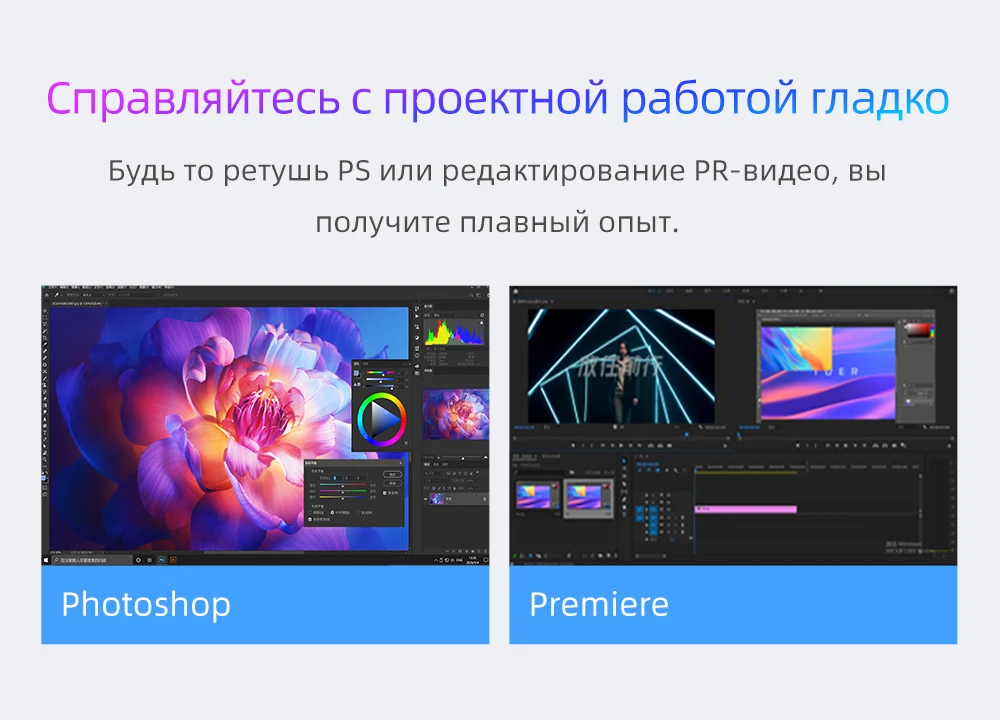Image resolution: width=1000 pixels, height=720 pixels.
Task: Close the Color Balance dialog with X
Action: click(401, 463)
